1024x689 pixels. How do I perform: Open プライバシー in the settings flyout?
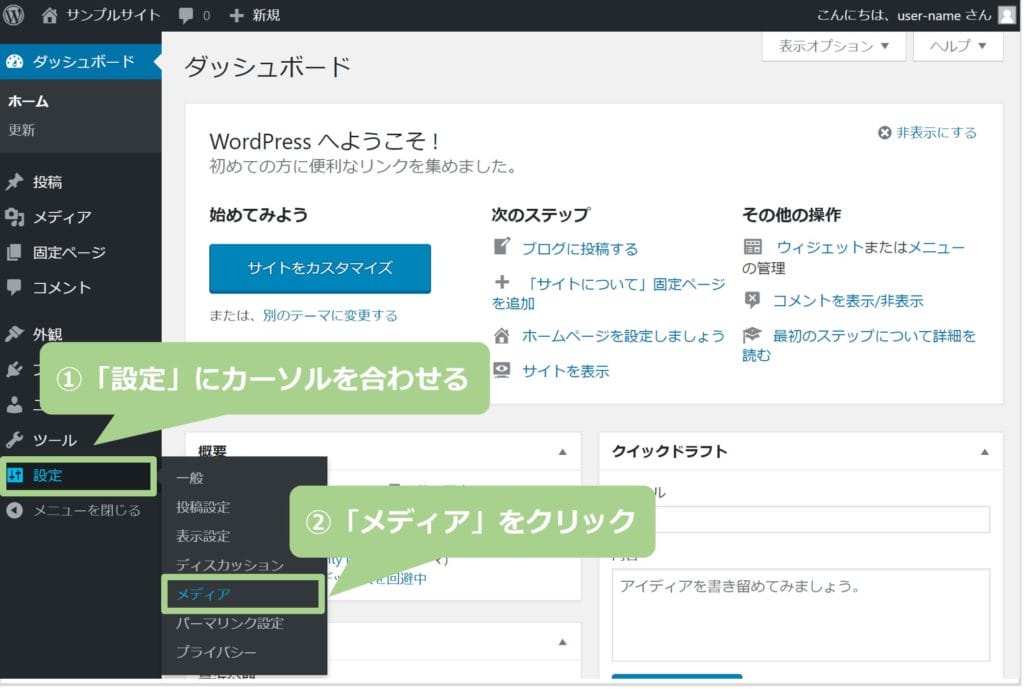pos(216,652)
